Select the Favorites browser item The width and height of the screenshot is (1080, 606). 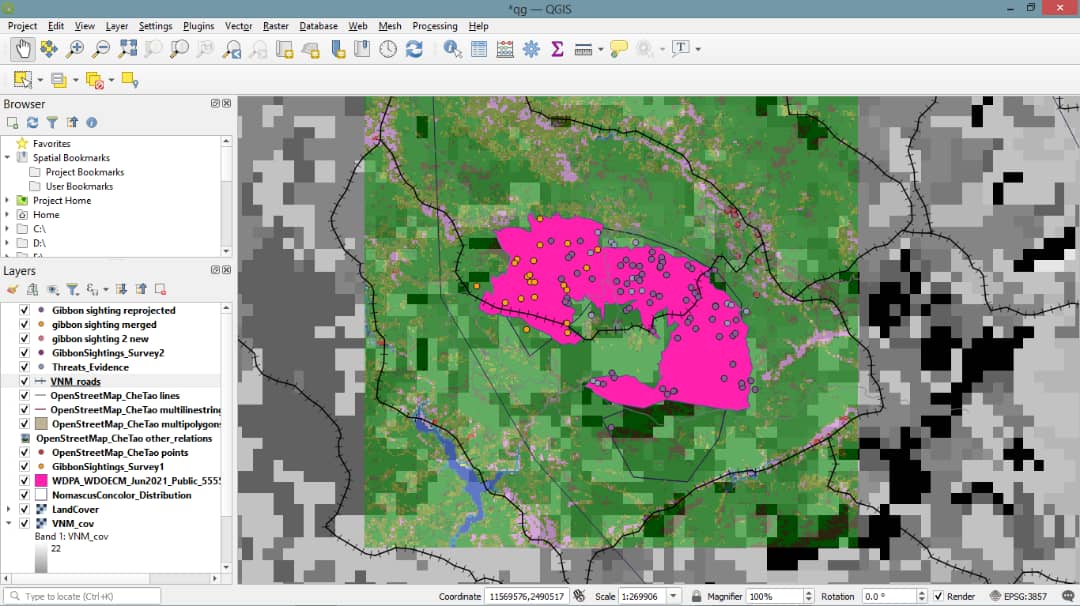coord(52,143)
